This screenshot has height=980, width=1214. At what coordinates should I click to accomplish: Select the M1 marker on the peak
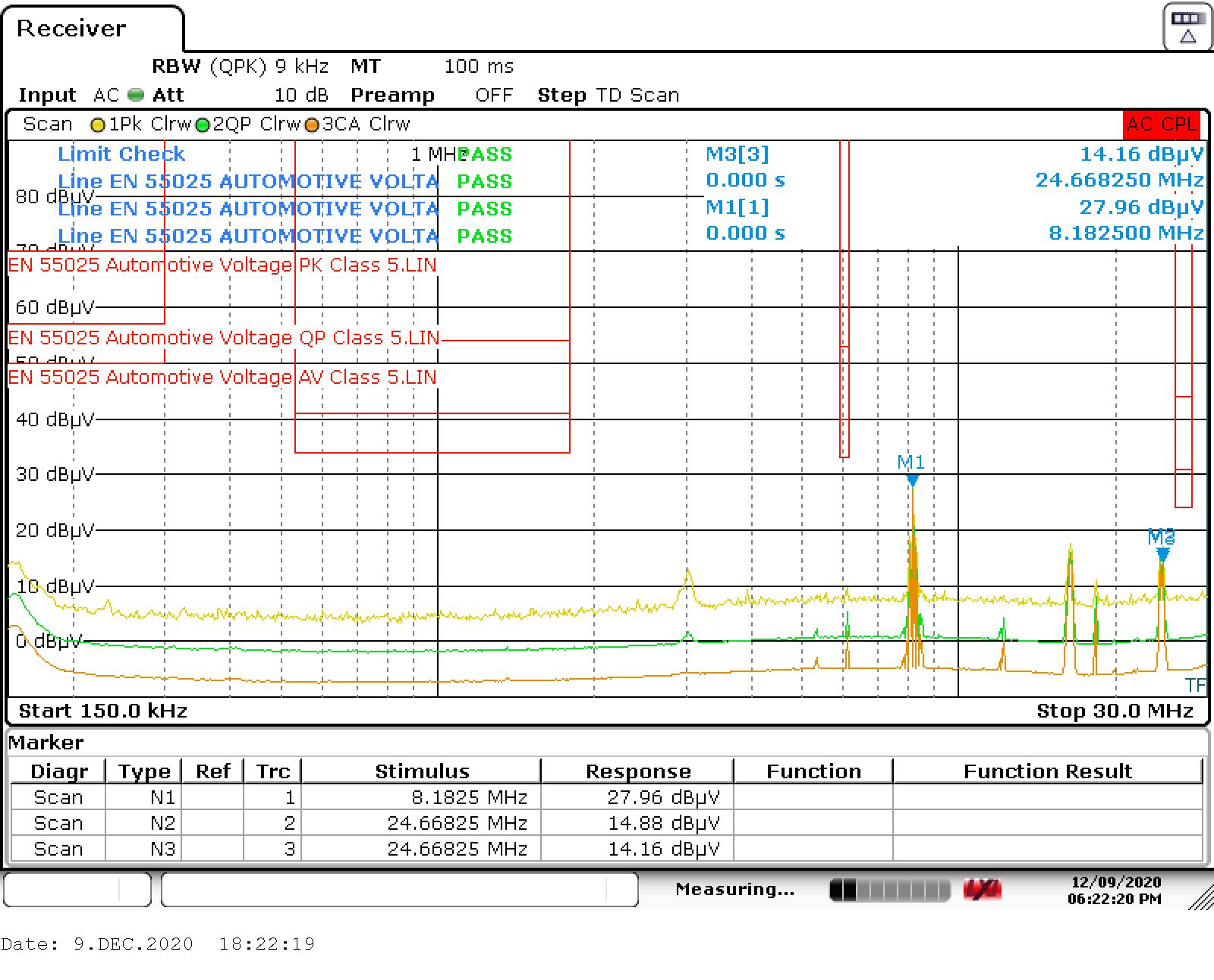point(912,479)
